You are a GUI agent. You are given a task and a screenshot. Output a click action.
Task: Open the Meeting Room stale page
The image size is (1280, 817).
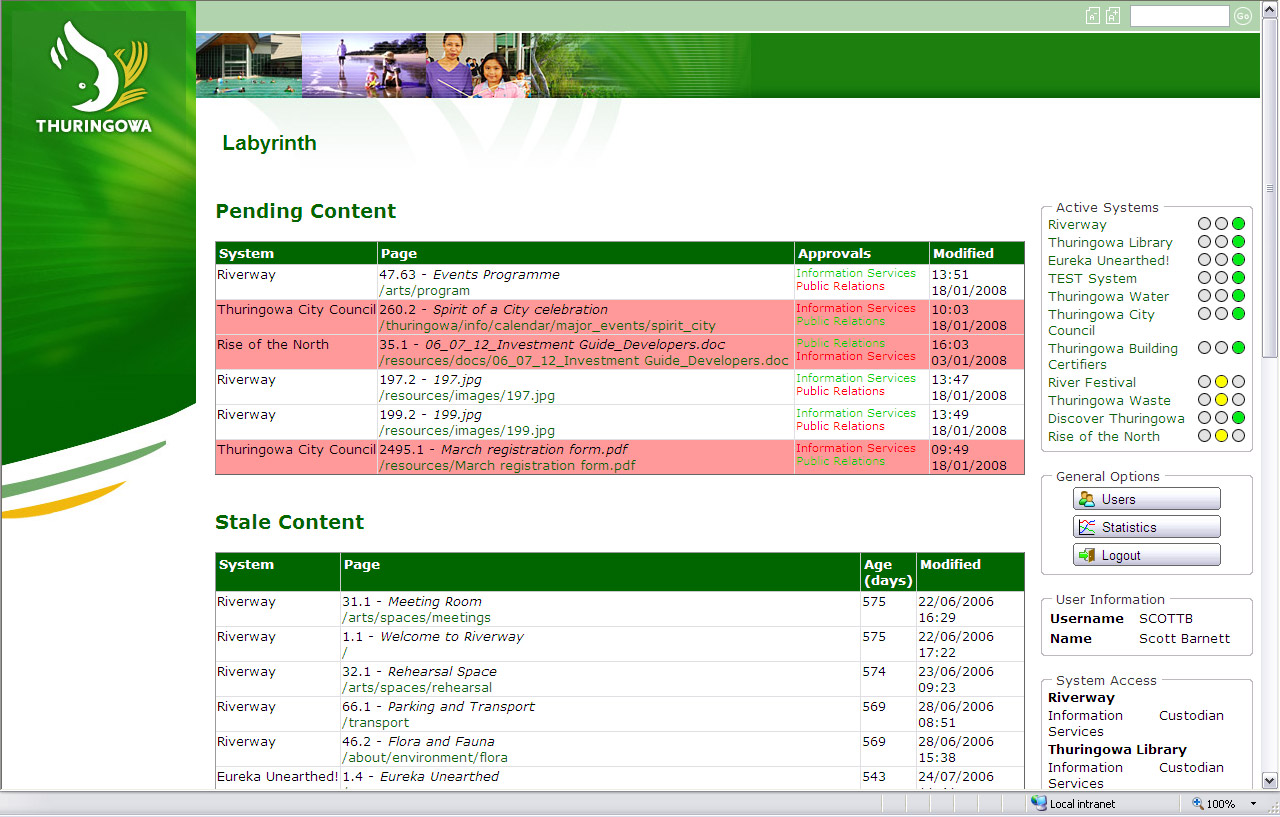point(435,602)
